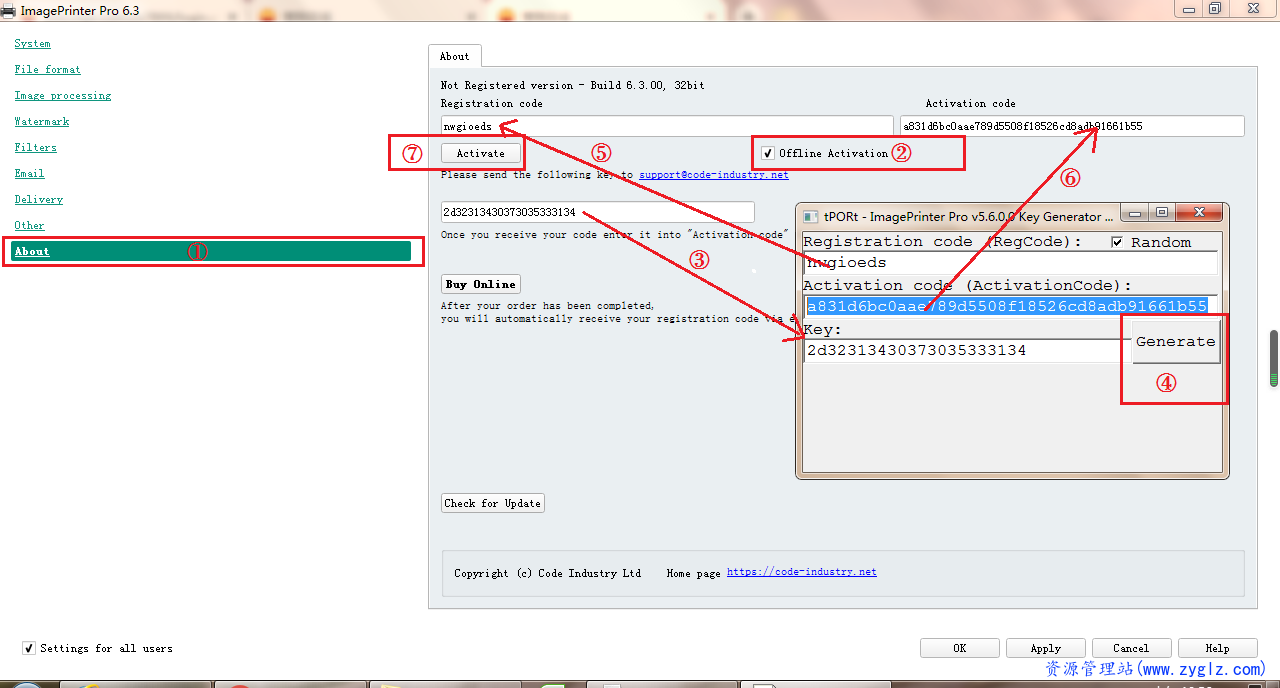The height and width of the screenshot is (688, 1280).
Task: Select the About sidebar item
Action: [x=211, y=251]
